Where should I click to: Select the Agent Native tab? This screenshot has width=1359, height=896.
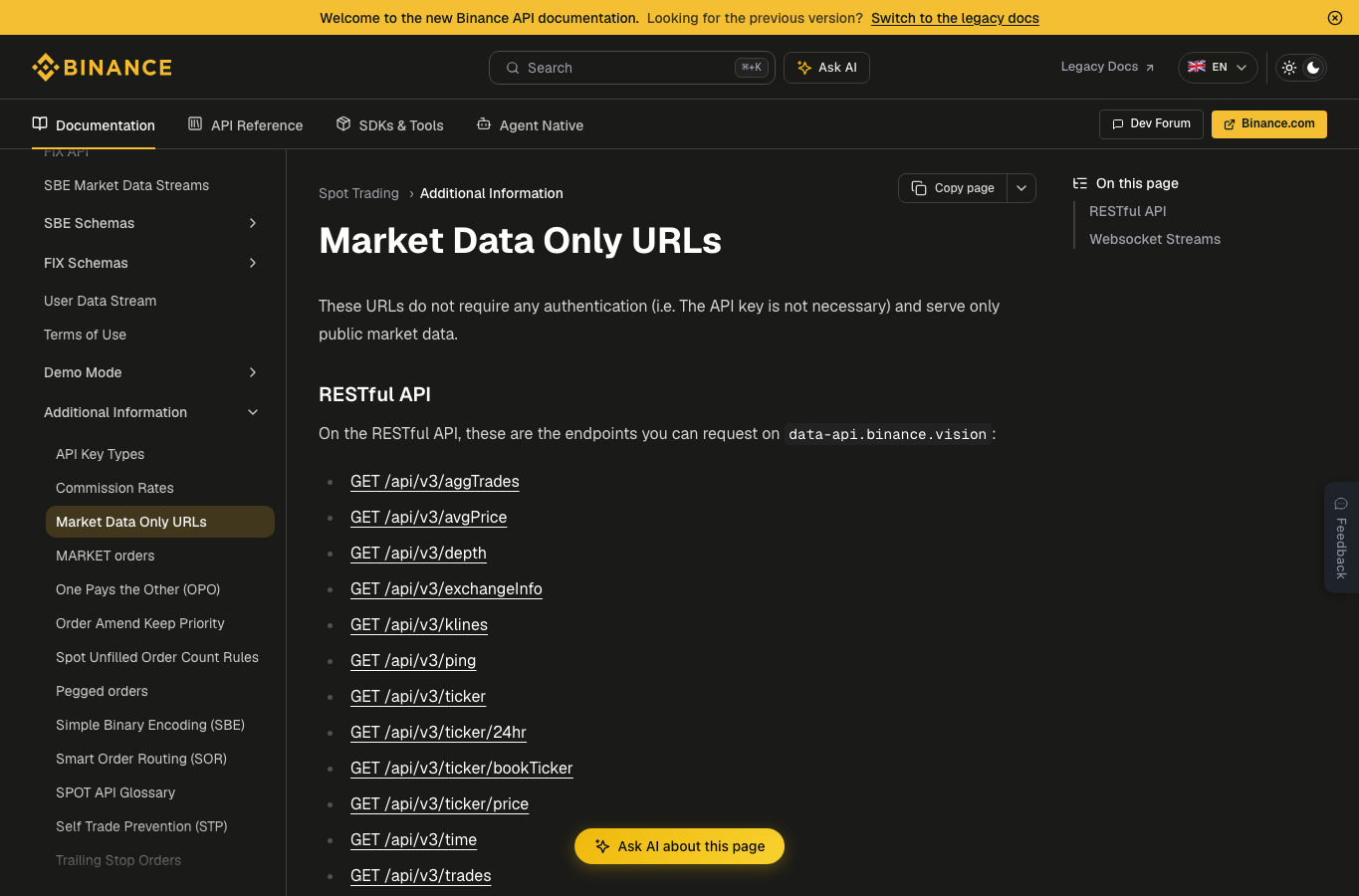(x=530, y=125)
